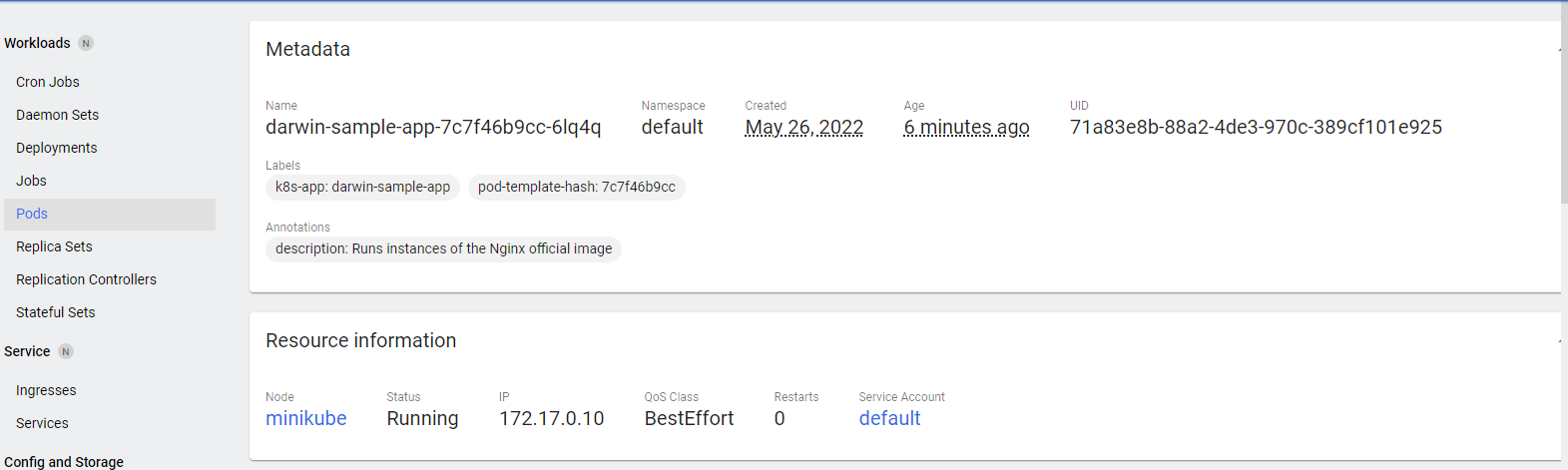Collapse the Metadata card
The width and height of the screenshot is (1568, 470).
[x=1558, y=49]
